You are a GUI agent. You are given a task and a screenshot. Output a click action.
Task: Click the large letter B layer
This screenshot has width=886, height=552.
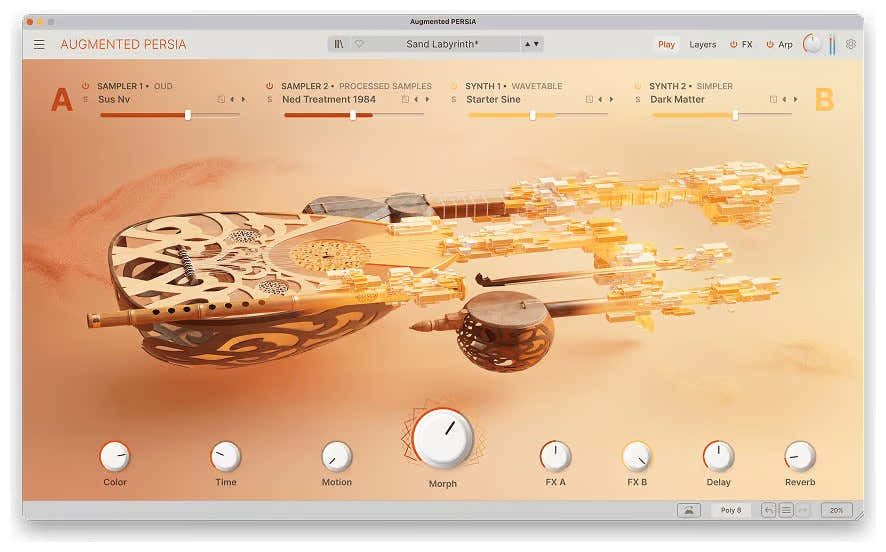pos(824,99)
